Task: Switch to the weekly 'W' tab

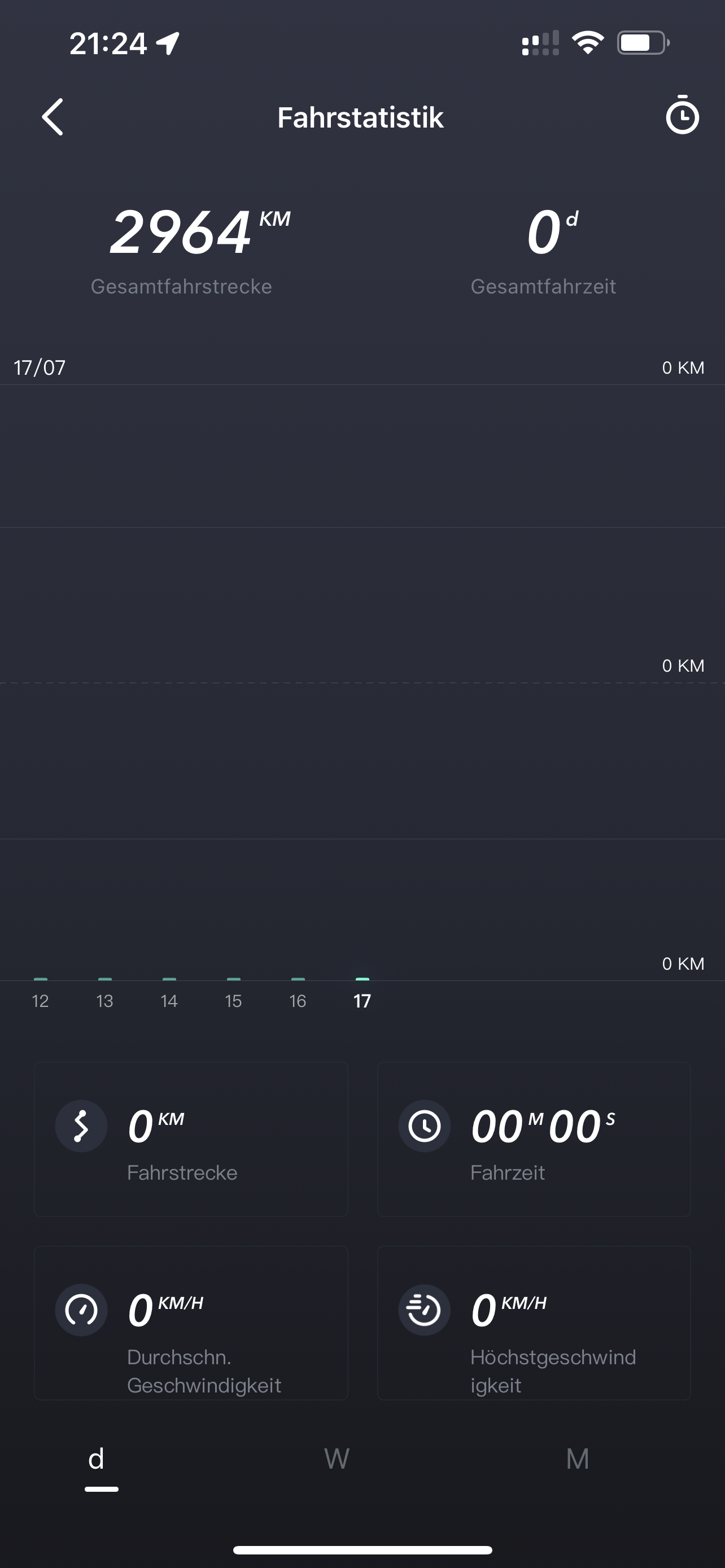Action: (337, 1460)
